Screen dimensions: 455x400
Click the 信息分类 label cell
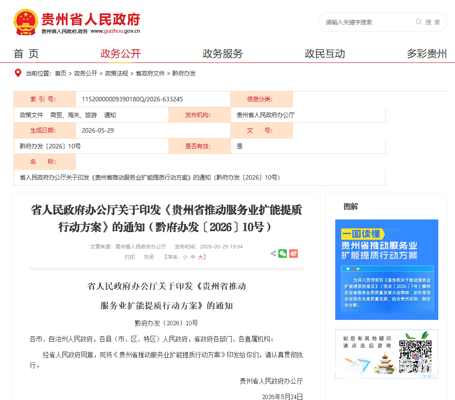(x=262, y=99)
